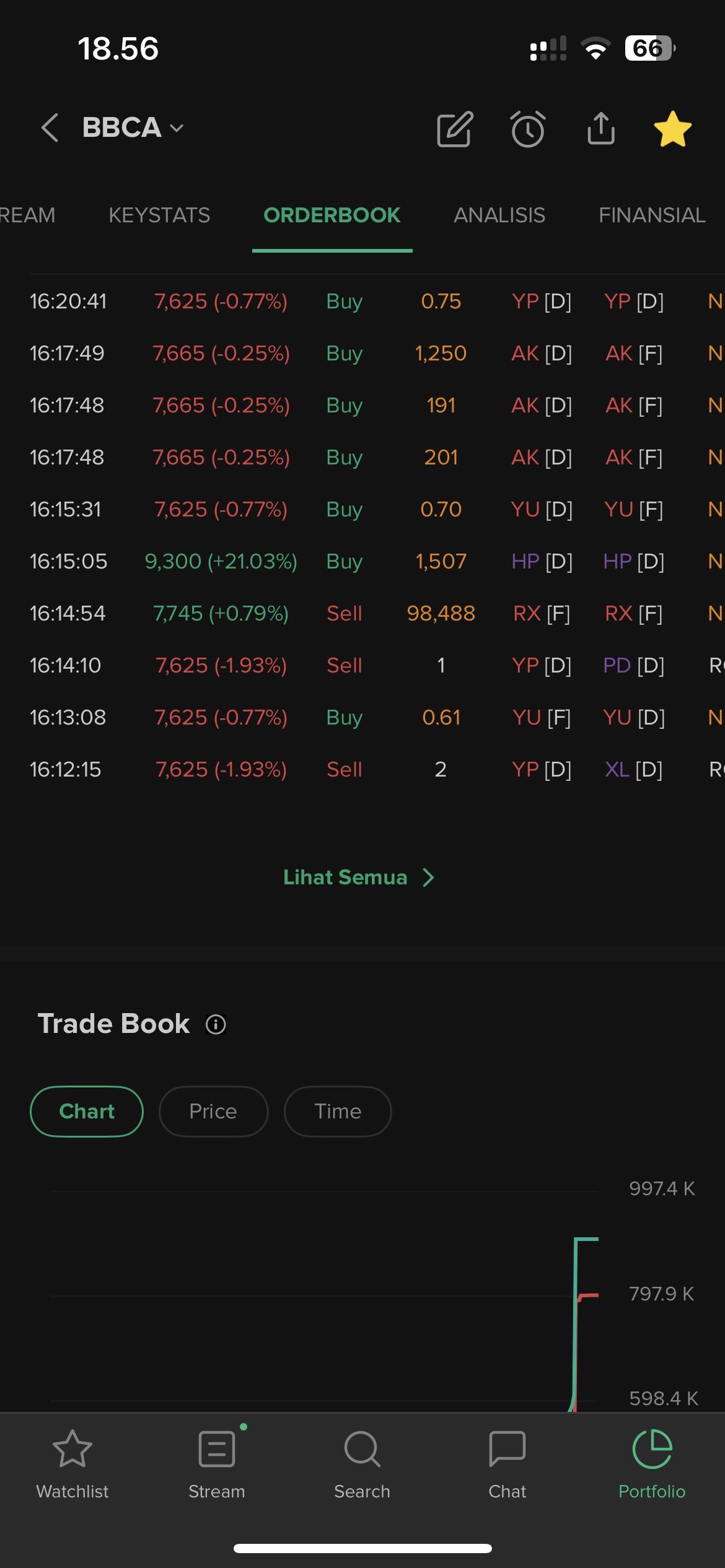Open the Portfolio pie chart icon
The height and width of the screenshot is (1568, 725).
click(652, 1463)
